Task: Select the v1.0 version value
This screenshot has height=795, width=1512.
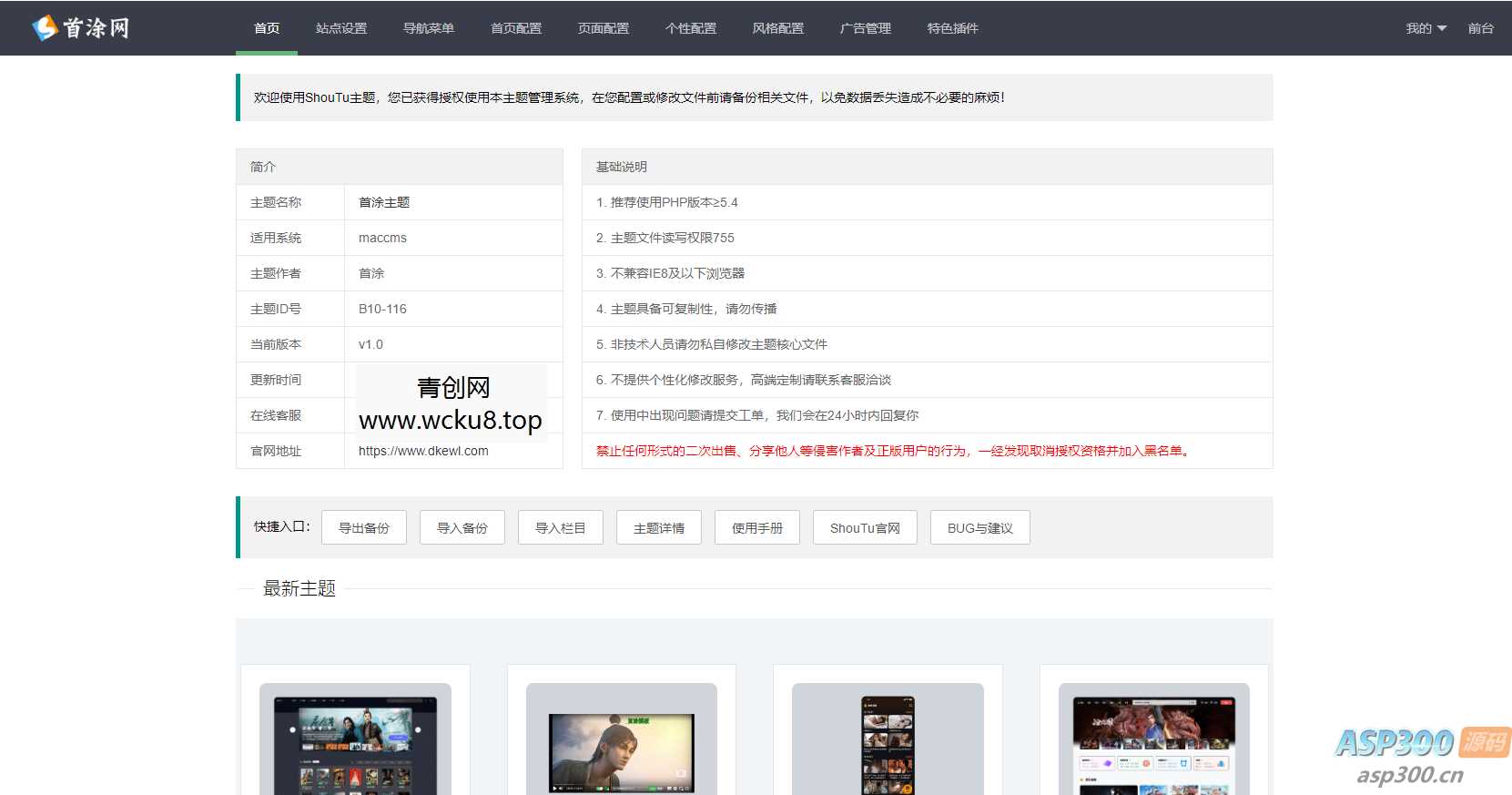Action: (x=370, y=344)
